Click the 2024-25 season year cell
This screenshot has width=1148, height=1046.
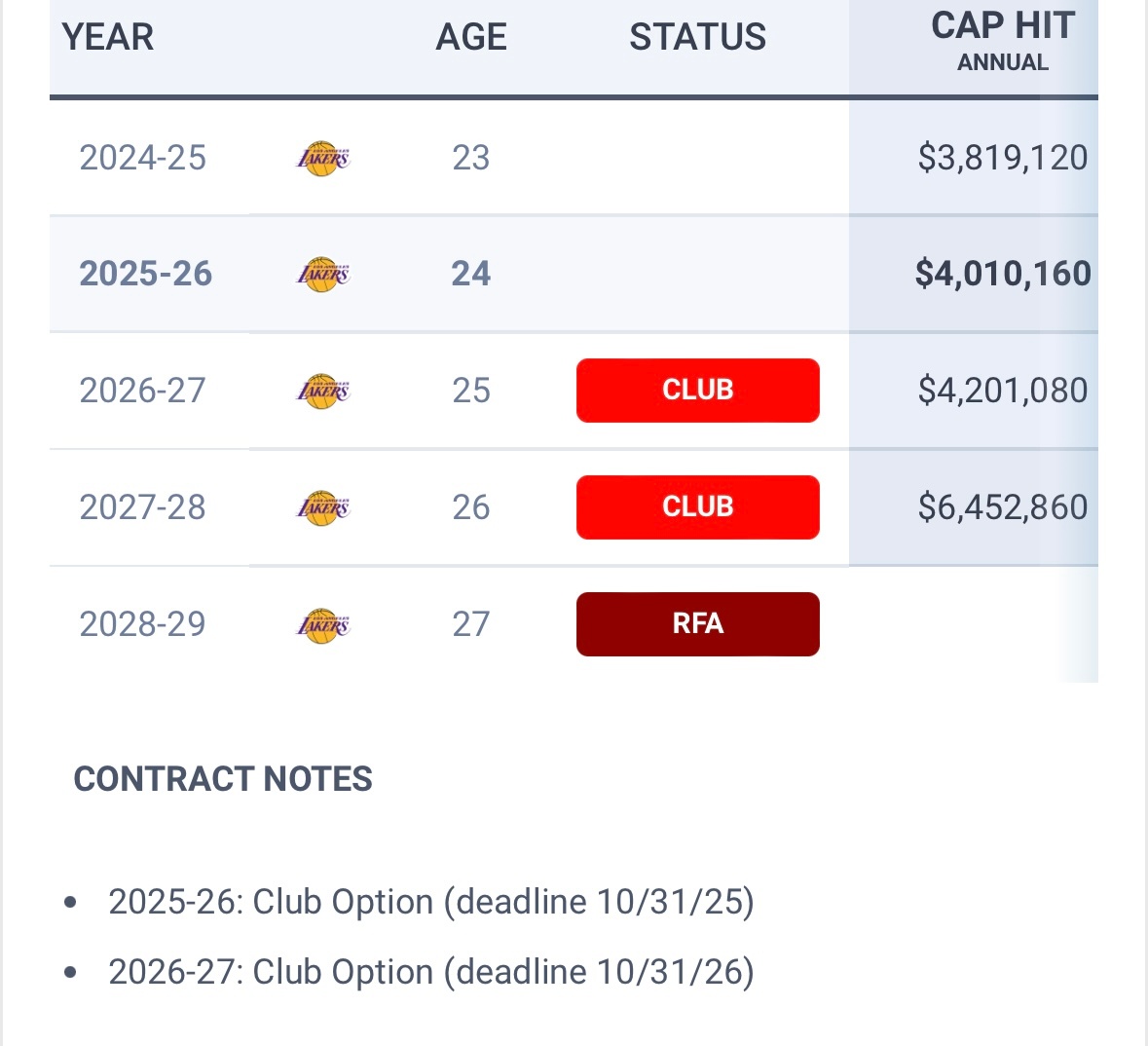tap(143, 158)
